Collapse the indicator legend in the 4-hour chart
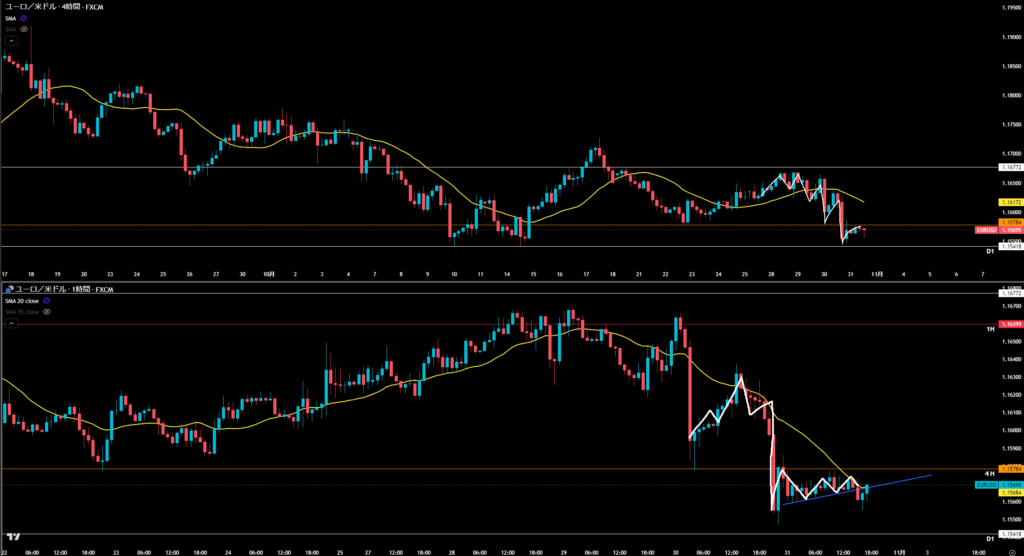 [x=10, y=39]
